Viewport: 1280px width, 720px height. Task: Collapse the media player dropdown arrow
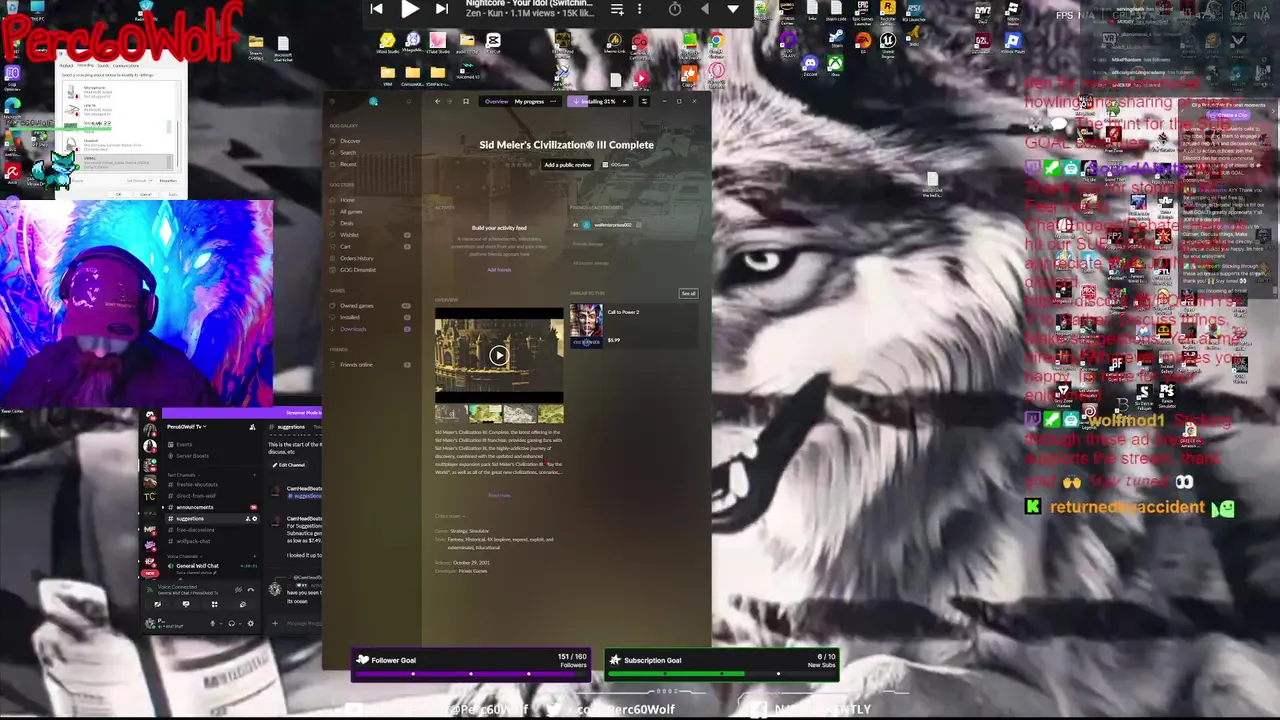click(x=733, y=9)
